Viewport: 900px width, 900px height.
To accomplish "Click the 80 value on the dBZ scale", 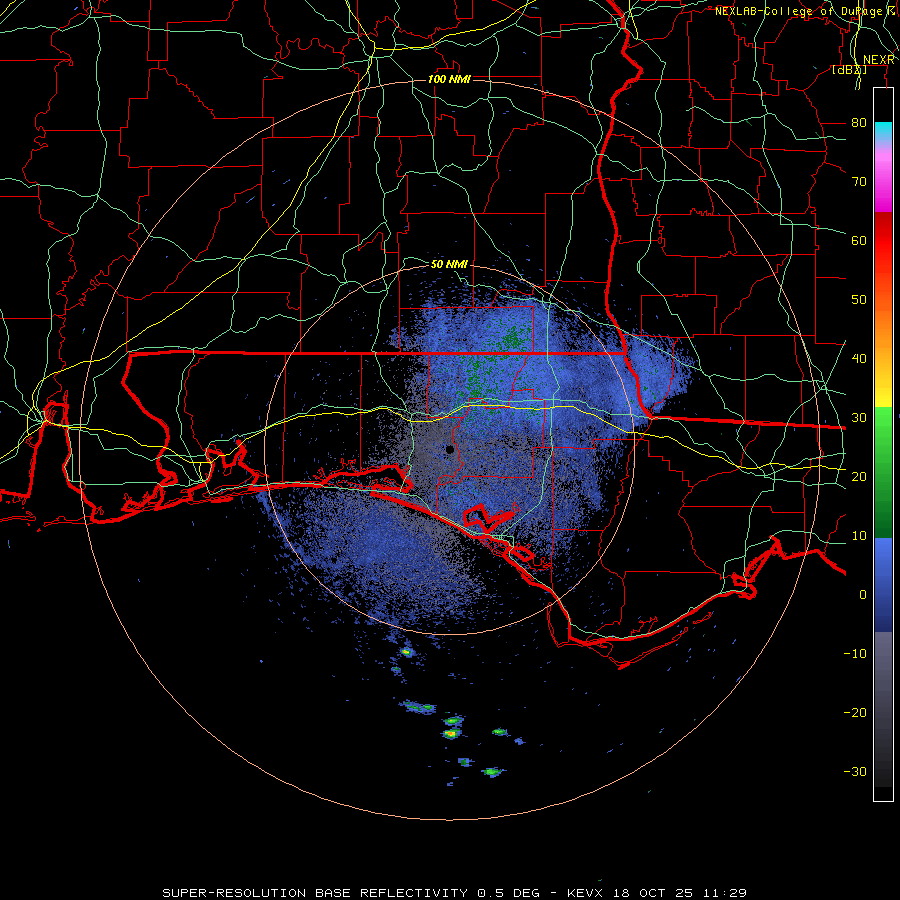I will coord(859,122).
